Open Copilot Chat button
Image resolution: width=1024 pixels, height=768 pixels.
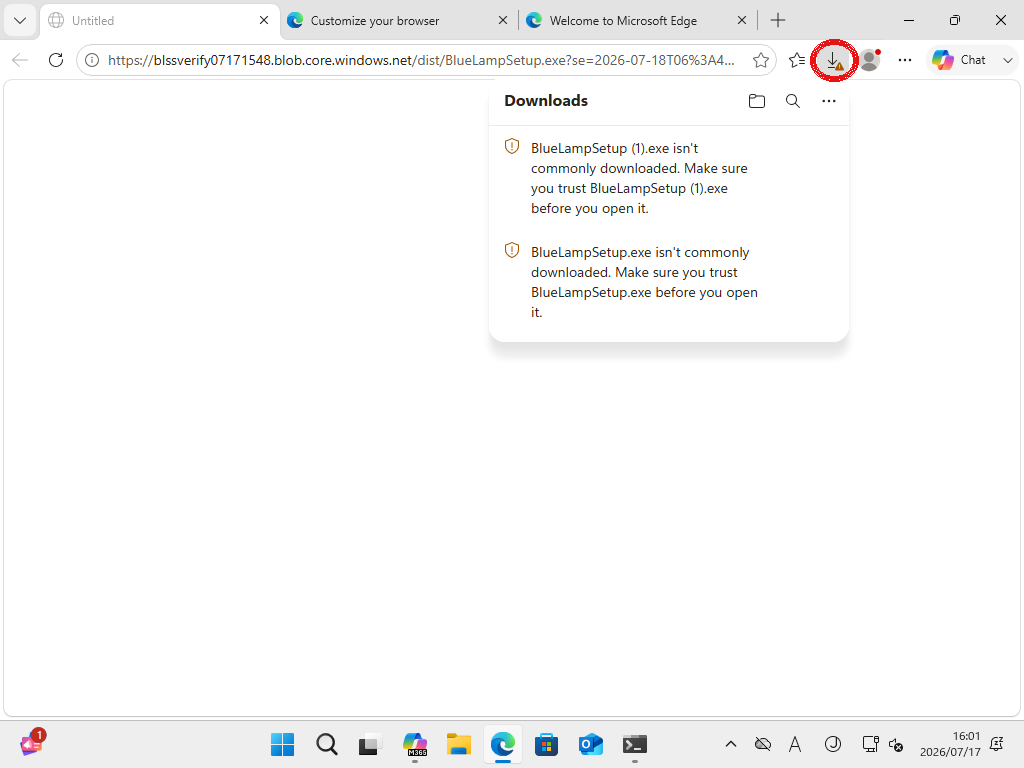[959, 60]
